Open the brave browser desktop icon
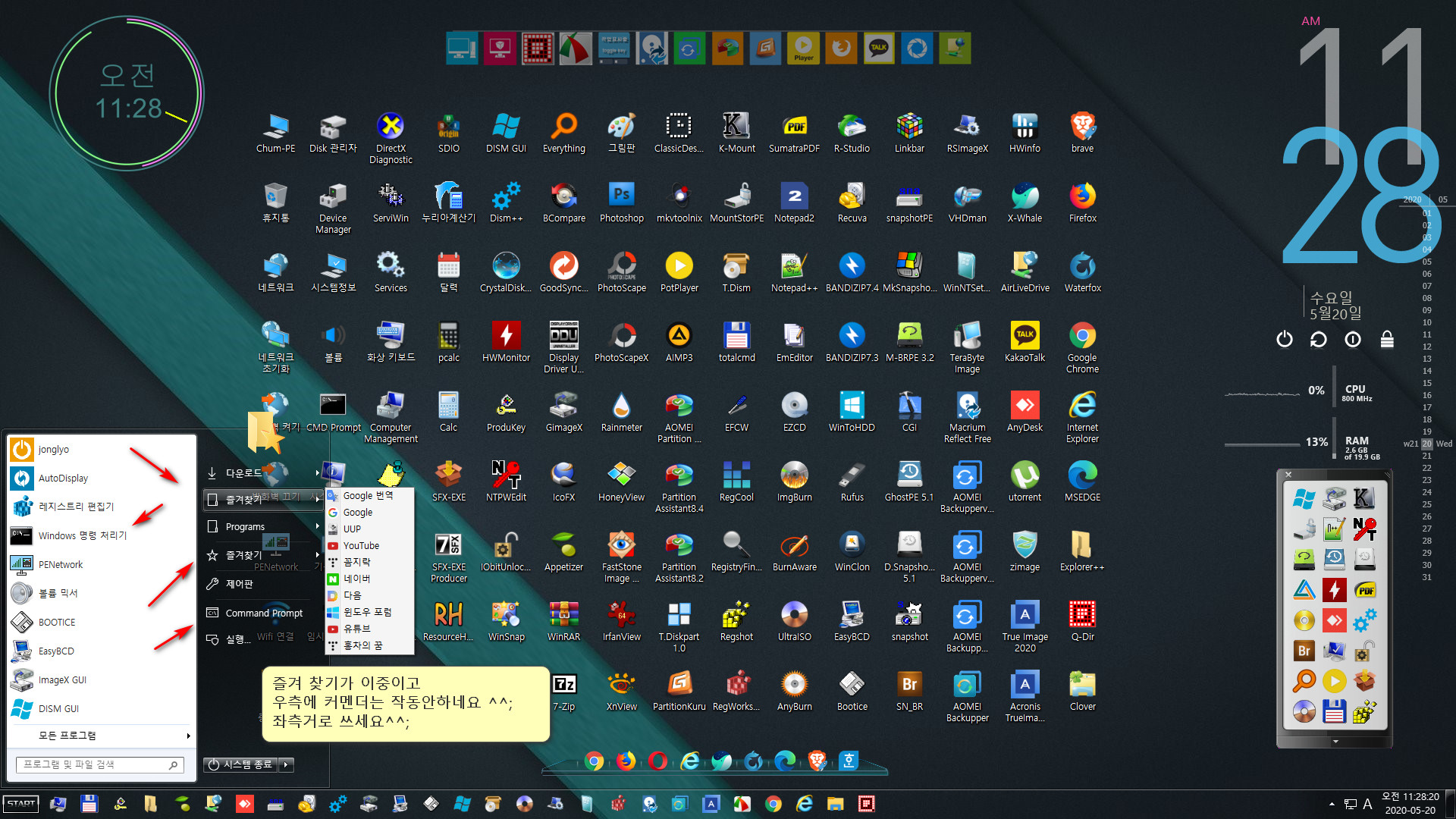Screen dimensions: 1456x819 point(1082,133)
